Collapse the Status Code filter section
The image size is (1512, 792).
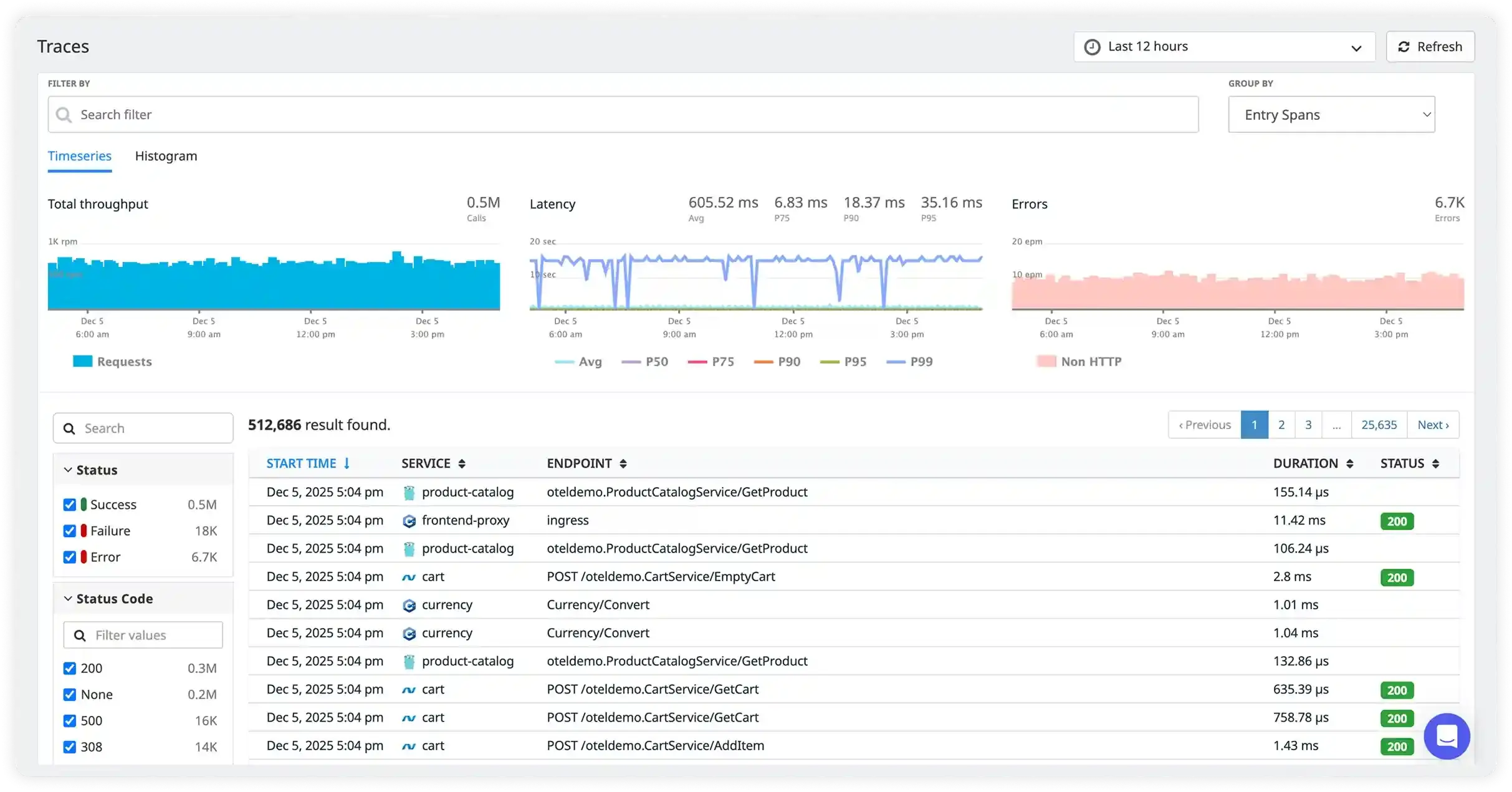pyautogui.click(x=68, y=599)
